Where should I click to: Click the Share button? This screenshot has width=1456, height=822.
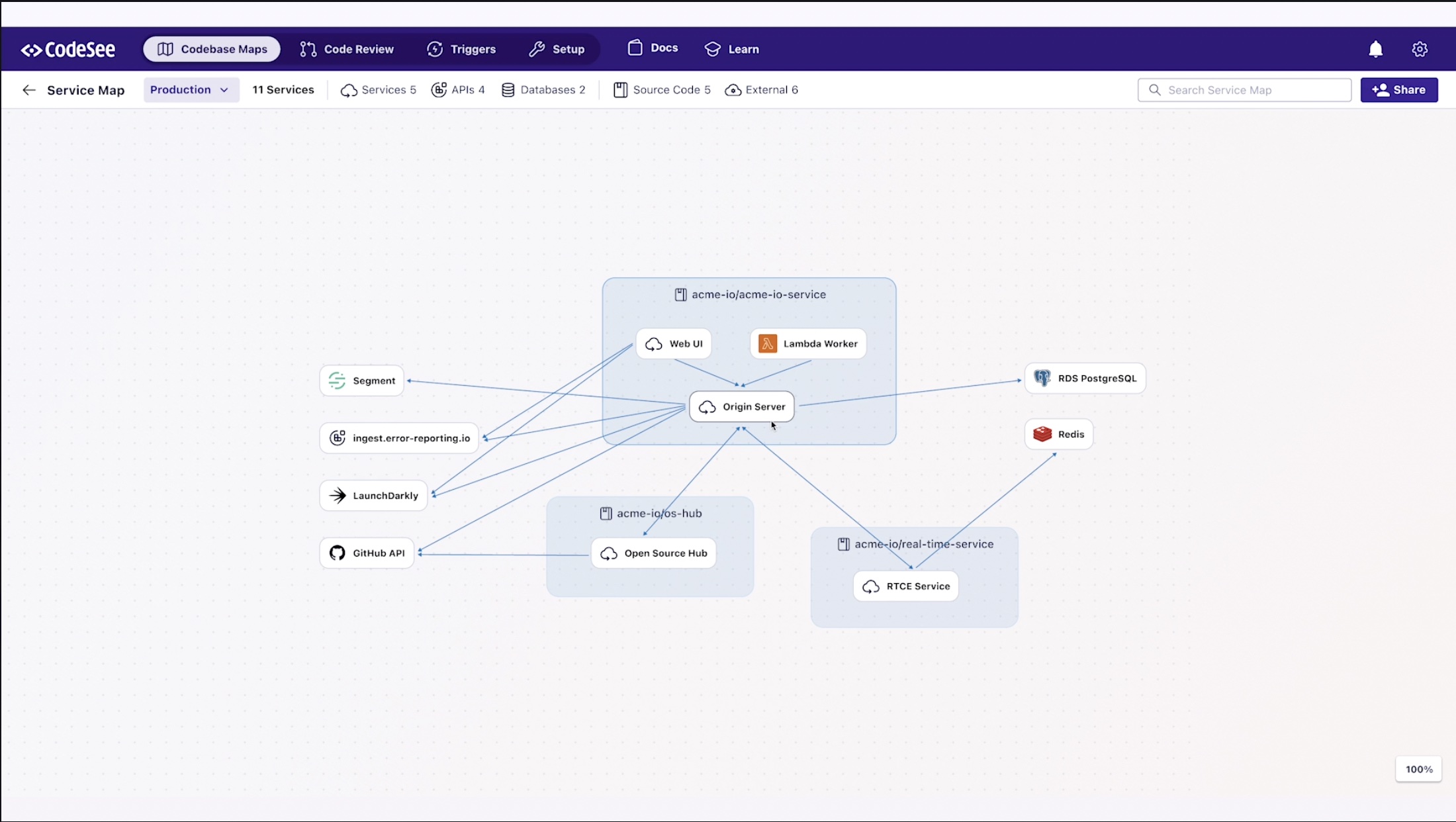point(1398,90)
